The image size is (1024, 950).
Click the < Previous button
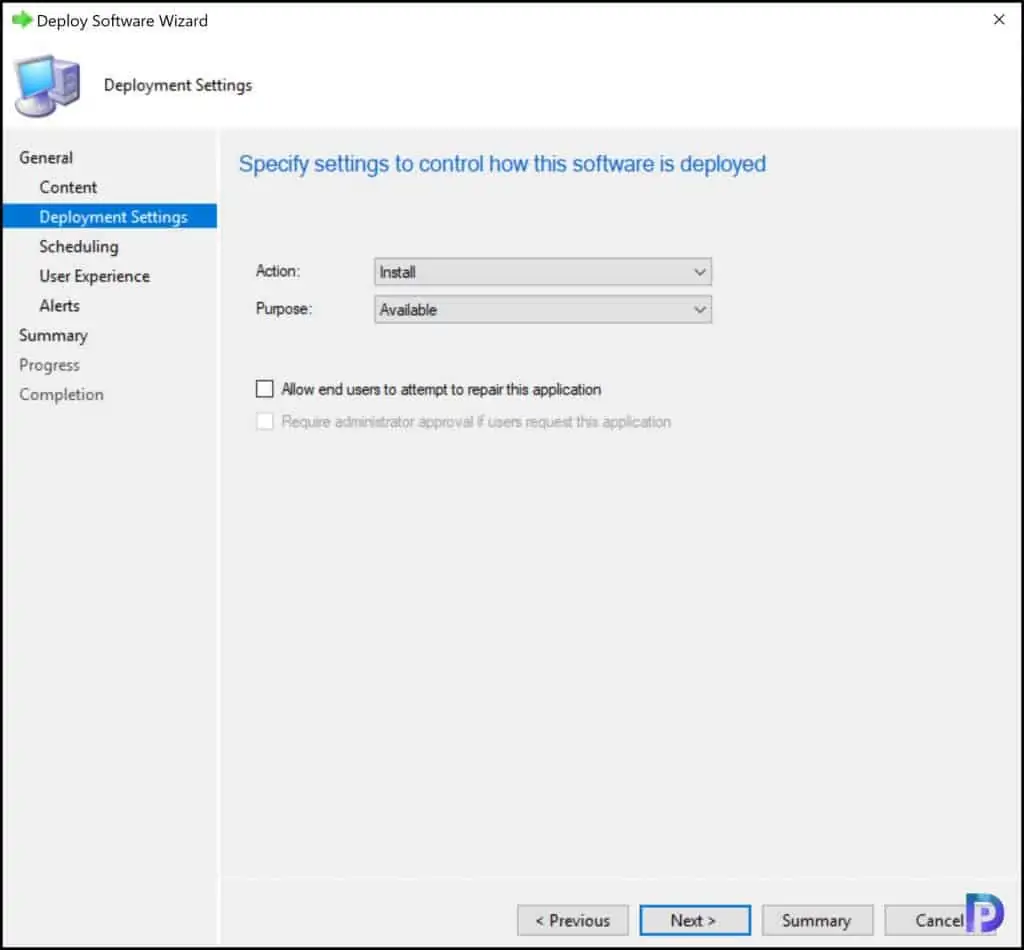coord(573,920)
